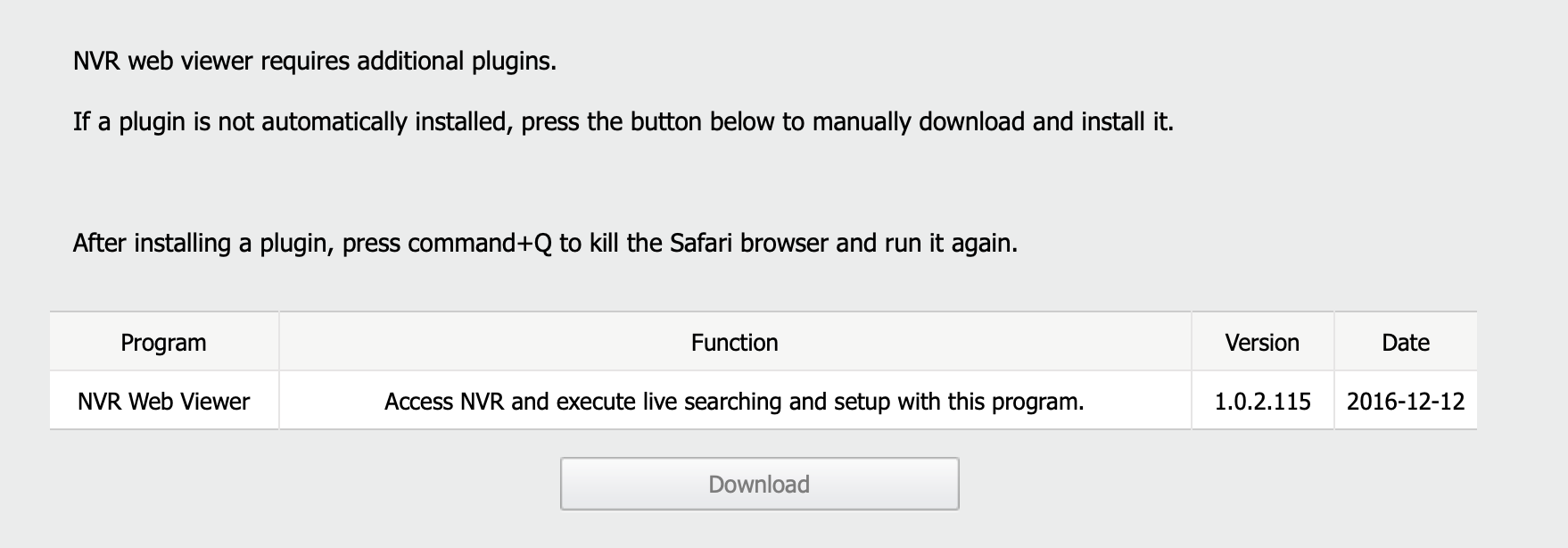Click the date 2016-12-12 cell
Viewport: 1568px width, 548px height.
[x=1405, y=402]
